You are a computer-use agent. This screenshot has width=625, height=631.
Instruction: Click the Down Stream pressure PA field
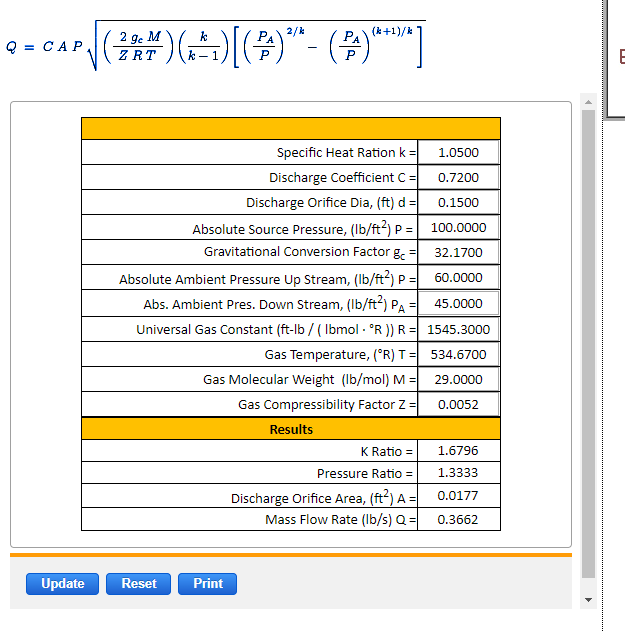click(x=458, y=303)
